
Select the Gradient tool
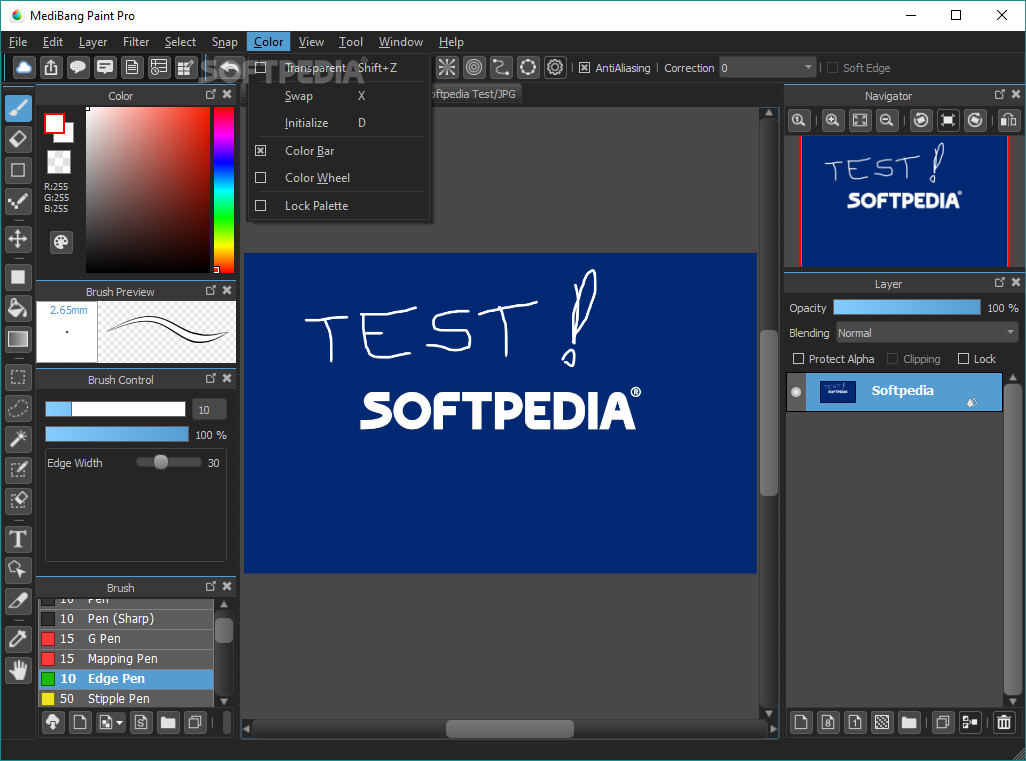(x=18, y=339)
